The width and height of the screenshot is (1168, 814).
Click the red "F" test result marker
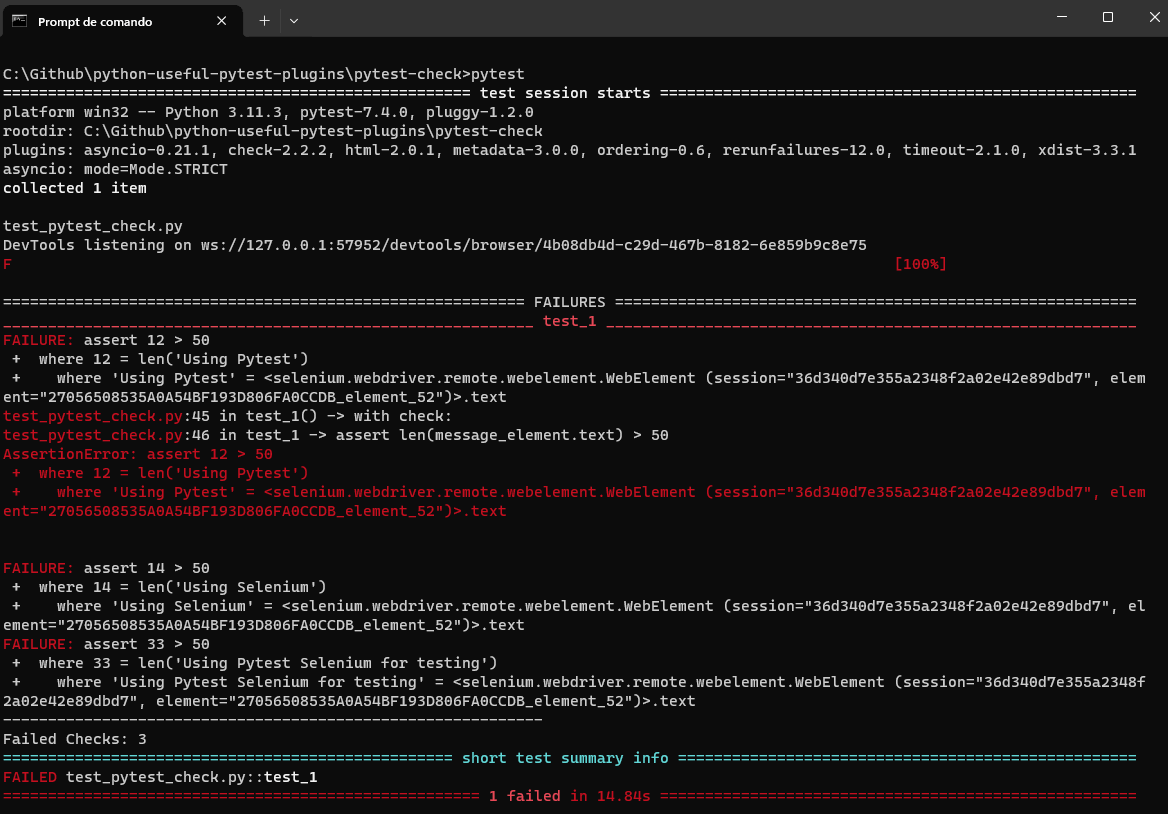[x=8, y=264]
